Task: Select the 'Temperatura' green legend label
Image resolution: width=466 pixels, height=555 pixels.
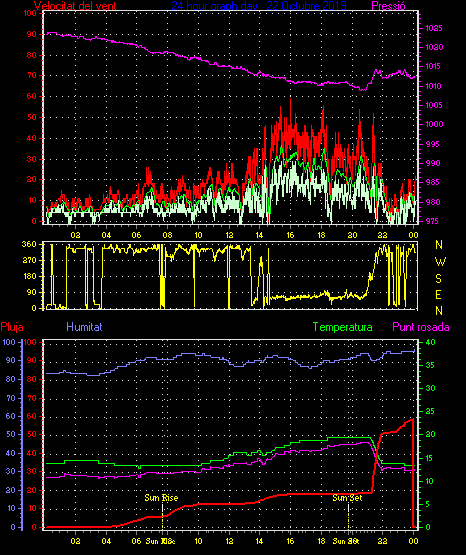Action: click(343, 327)
